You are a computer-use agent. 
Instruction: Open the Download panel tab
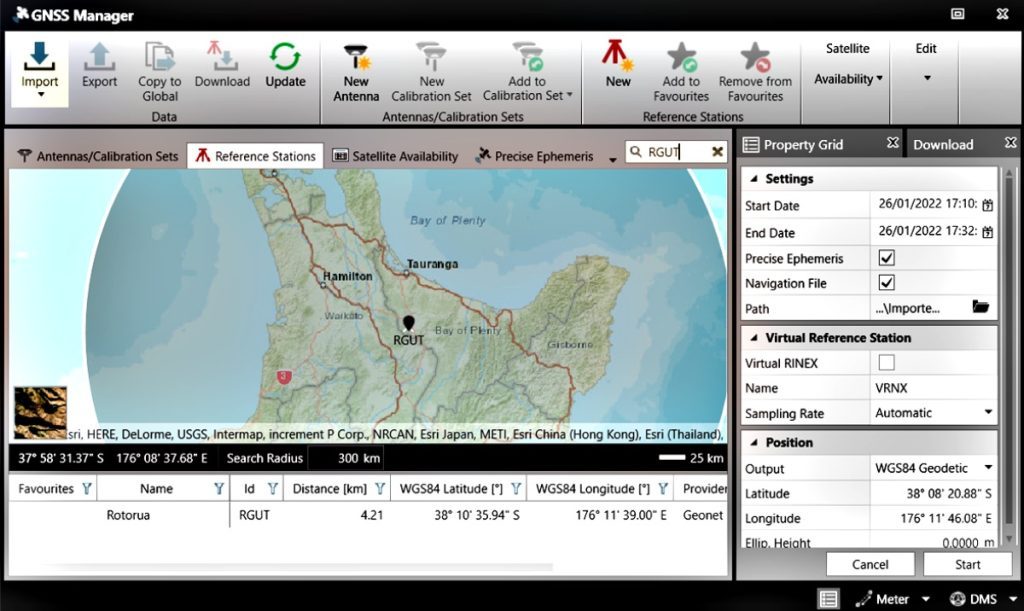coord(943,144)
